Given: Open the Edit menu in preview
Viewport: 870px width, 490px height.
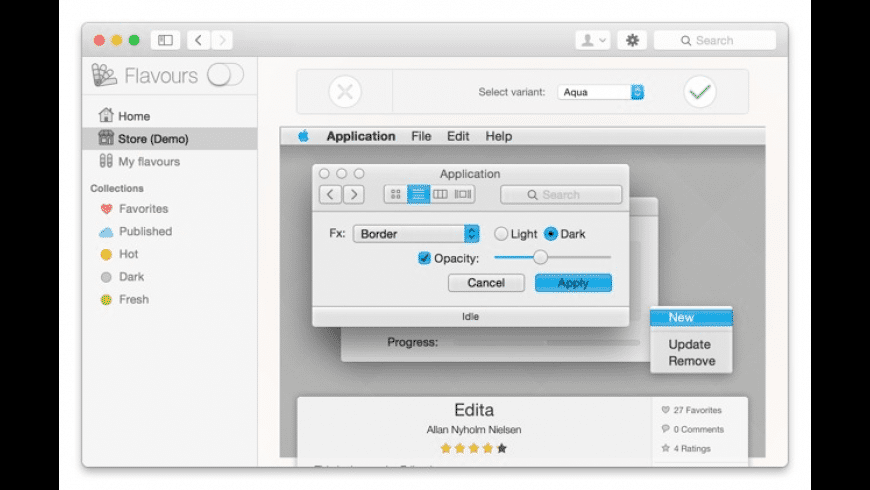Looking at the screenshot, I should 458,137.
